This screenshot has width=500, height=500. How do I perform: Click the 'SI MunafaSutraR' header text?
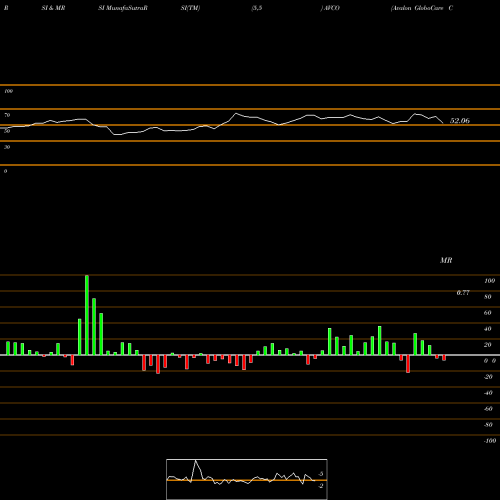tap(123, 8)
